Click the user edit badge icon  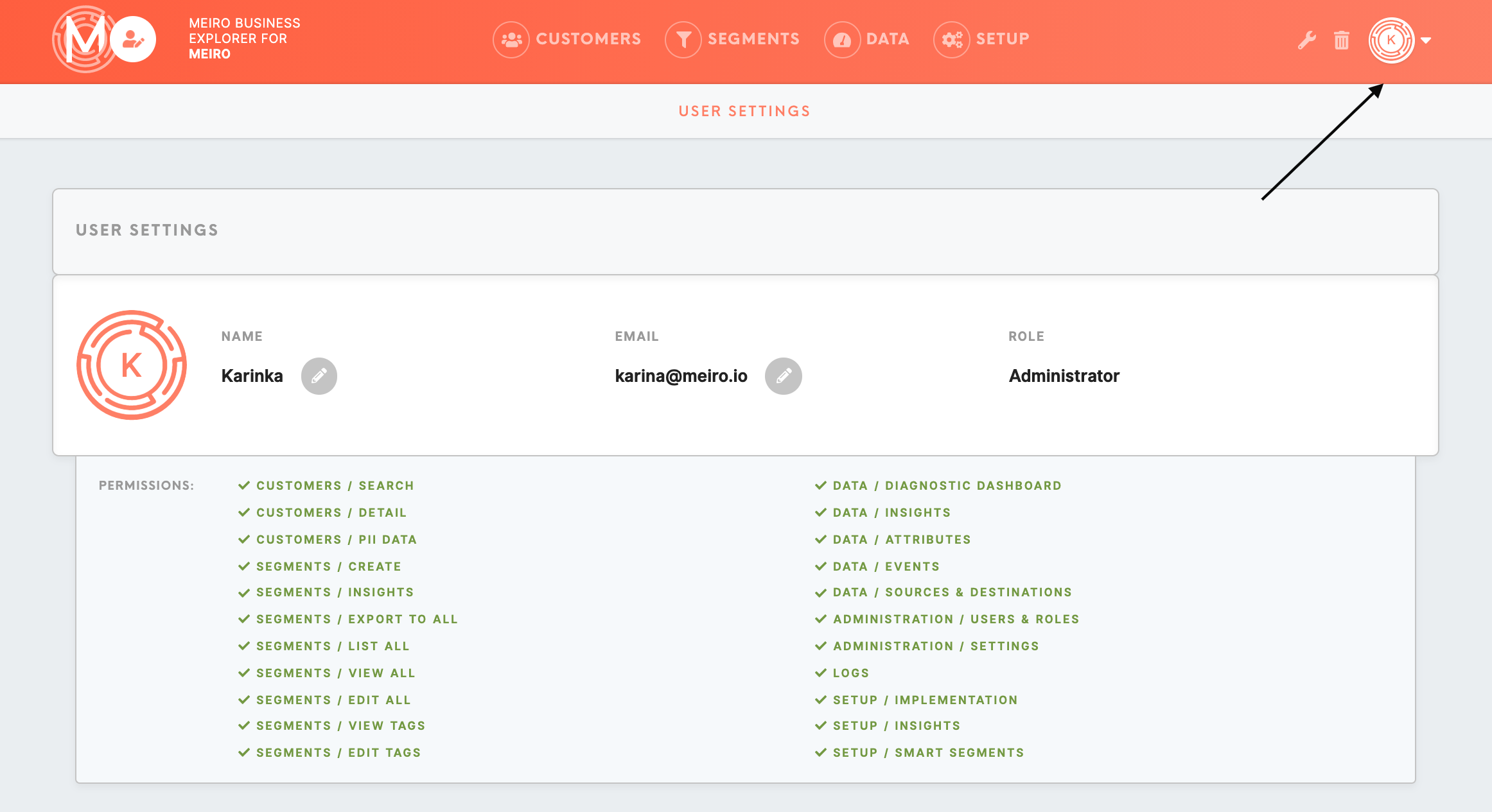tap(133, 40)
